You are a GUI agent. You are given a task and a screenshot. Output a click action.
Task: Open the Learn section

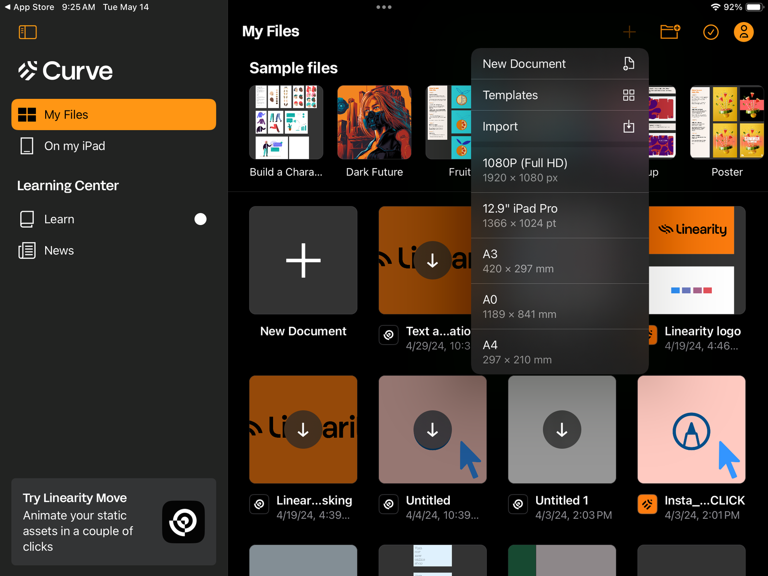coord(114,219)
